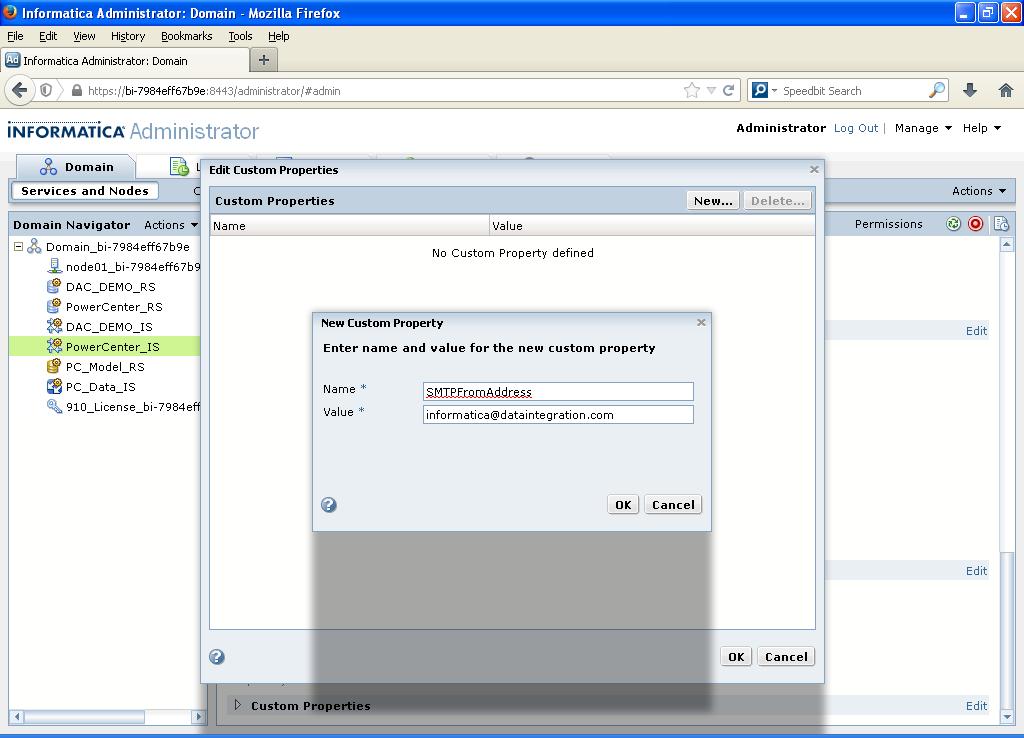Viewport: 1024px width, 738px height.
Task: Click the browser home icon
Action: point(1006,91)
